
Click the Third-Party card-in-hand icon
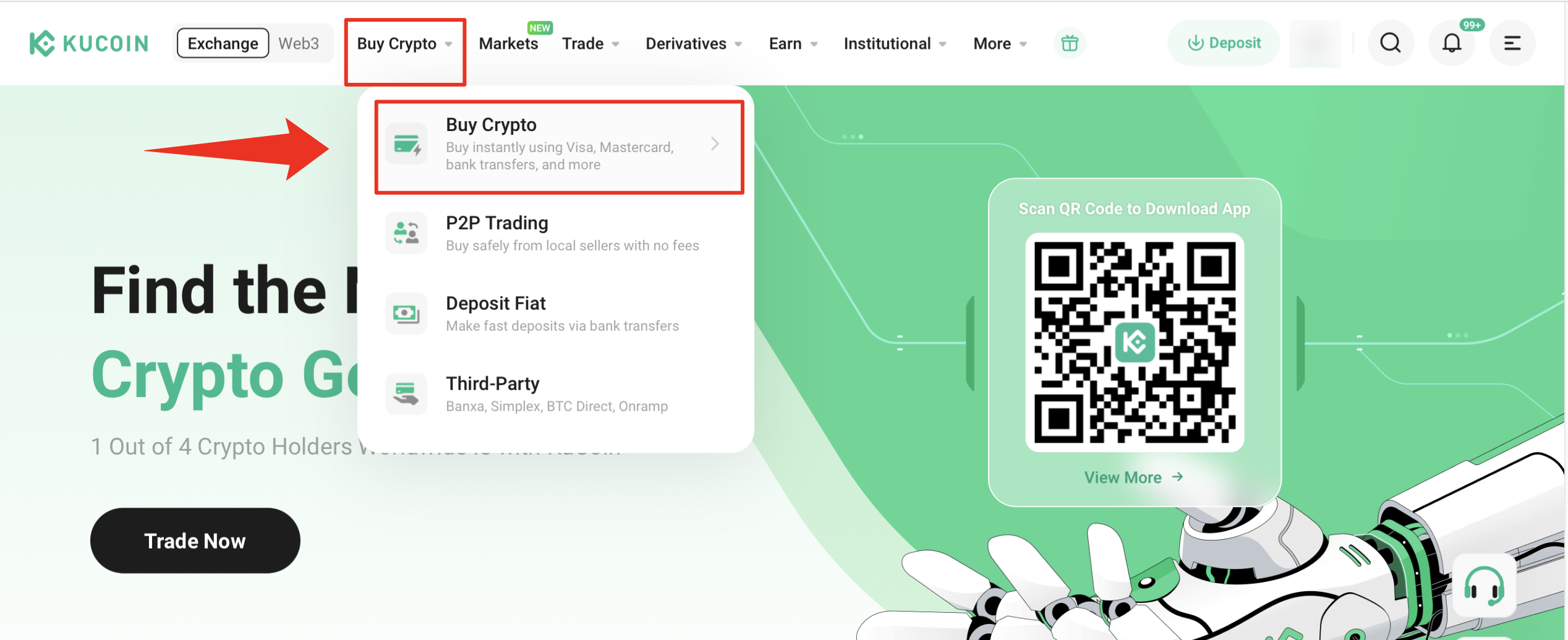coord(406,394)
